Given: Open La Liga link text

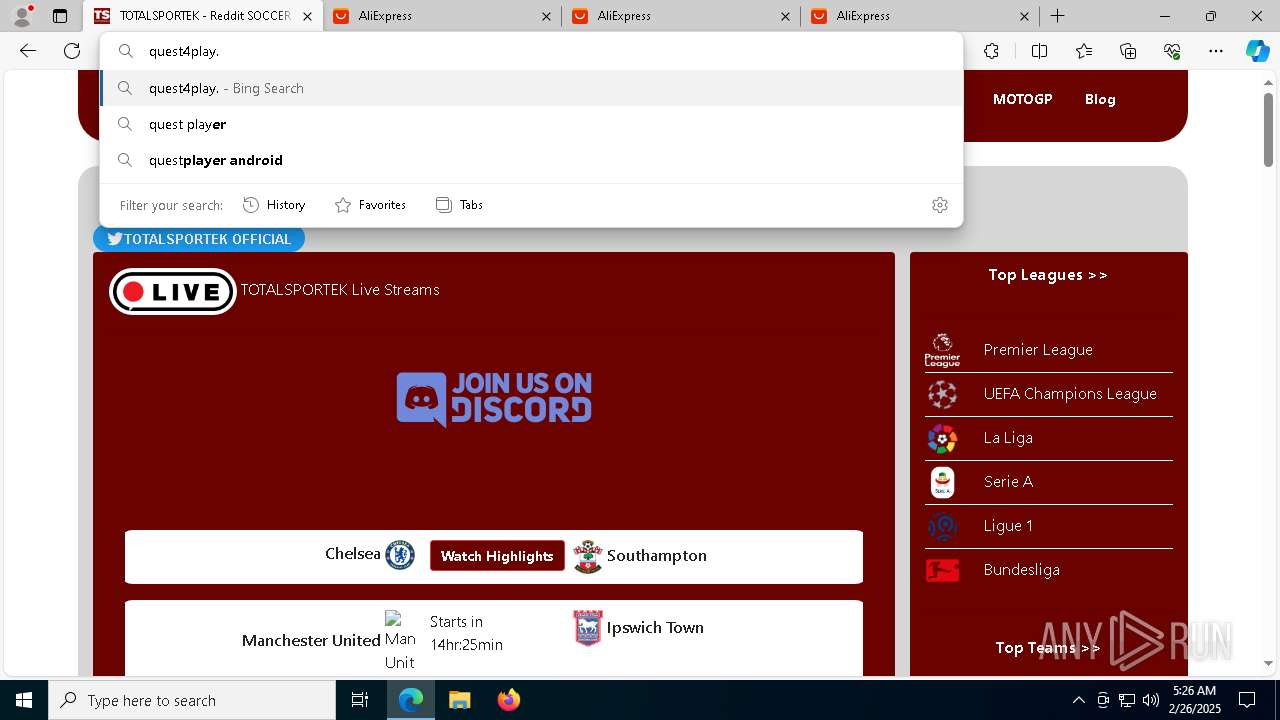Looking at the screenshot, I should (x=1008, y=438).
